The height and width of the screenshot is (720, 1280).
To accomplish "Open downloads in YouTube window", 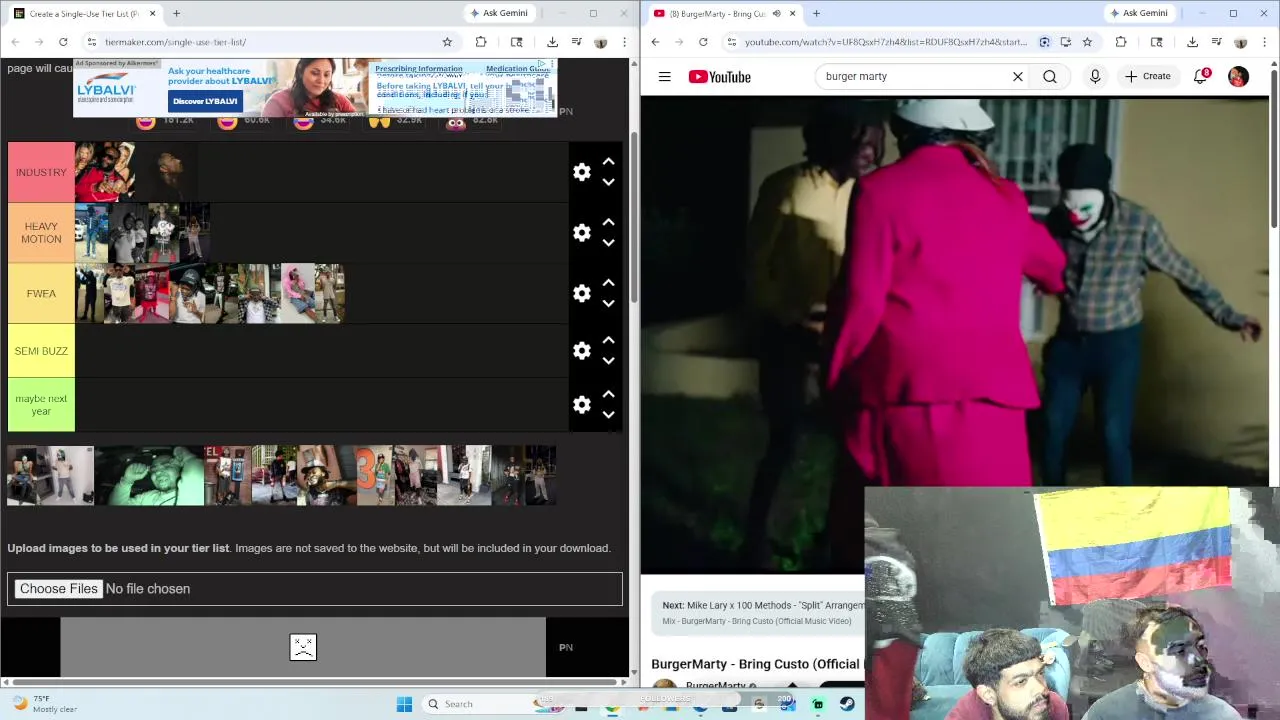I will coord(1192,42).
